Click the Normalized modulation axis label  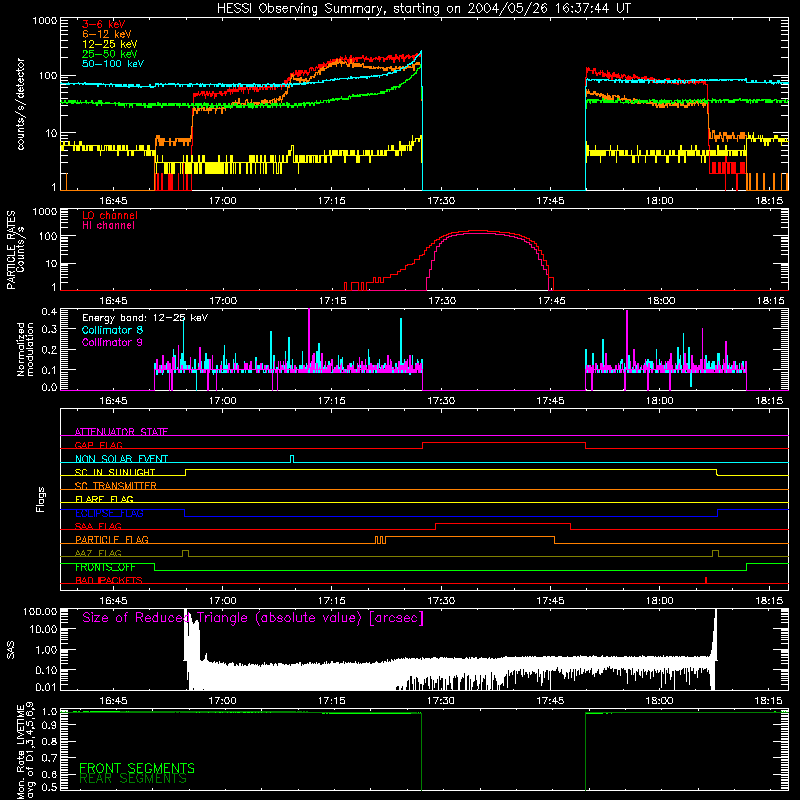[x=26, y=349]
